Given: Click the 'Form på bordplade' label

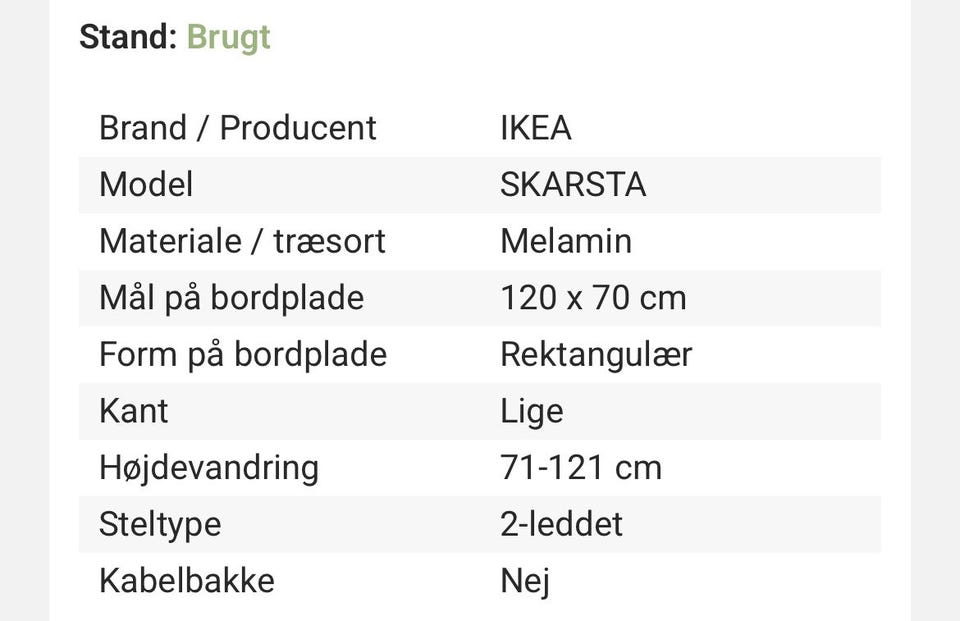Looking at the screenshot, I should point(243,354).
